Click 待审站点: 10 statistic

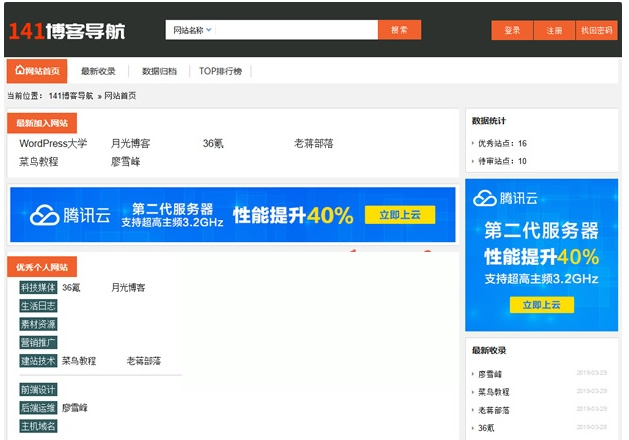coord(502,161)
